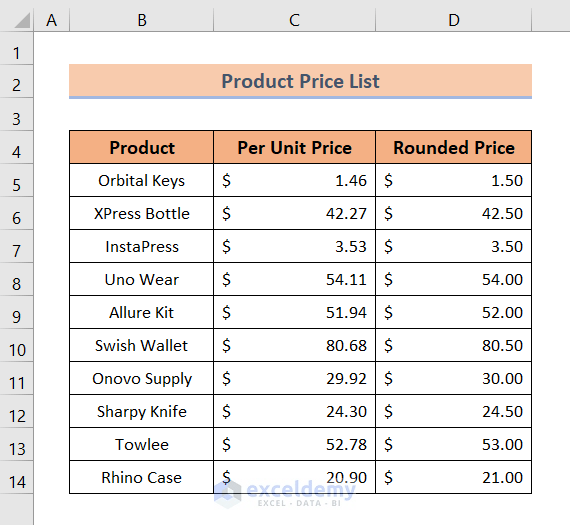Click the Per Unit Price header cell
Image resolution: width=570 pixels, height=525 pixels.
click(294, 147)
